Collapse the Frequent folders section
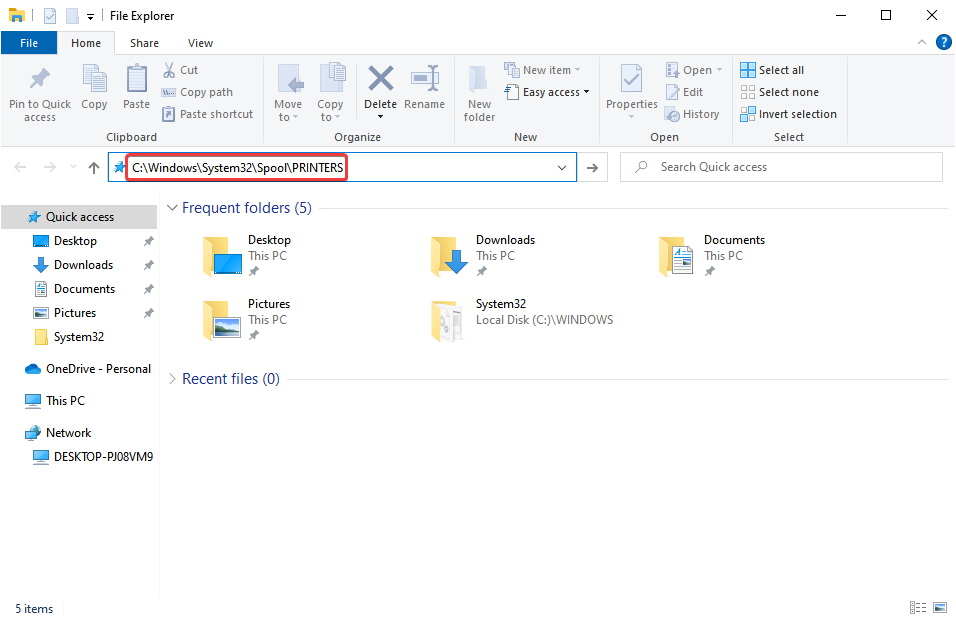 (172, 208)
